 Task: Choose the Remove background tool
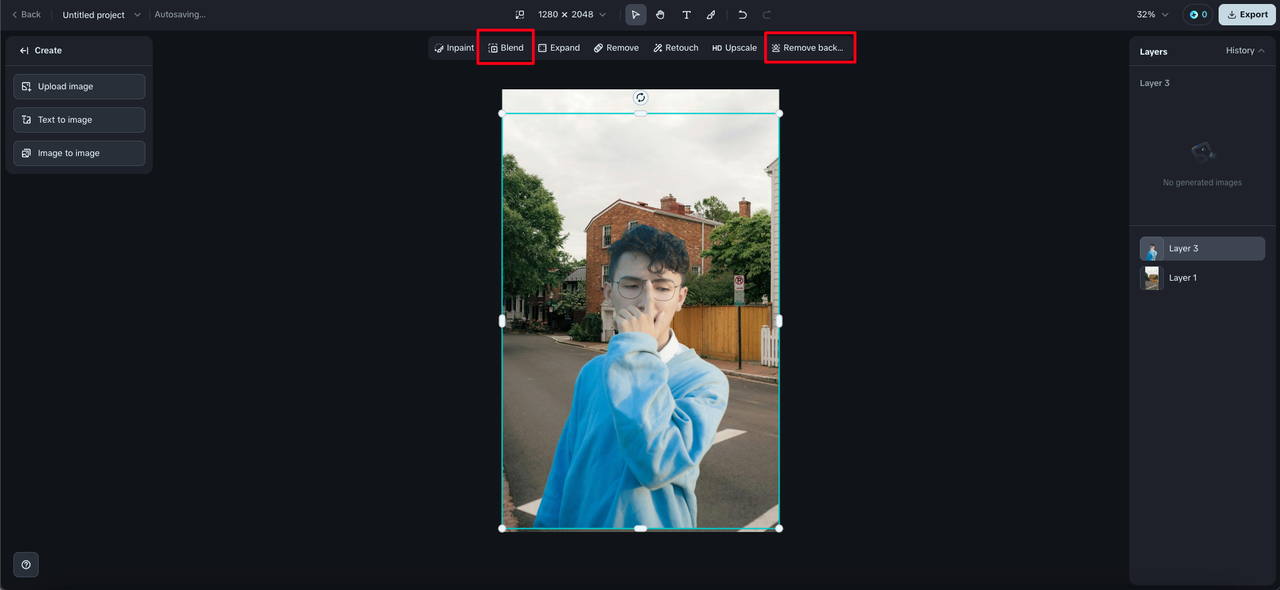click(x=808, y=48)
